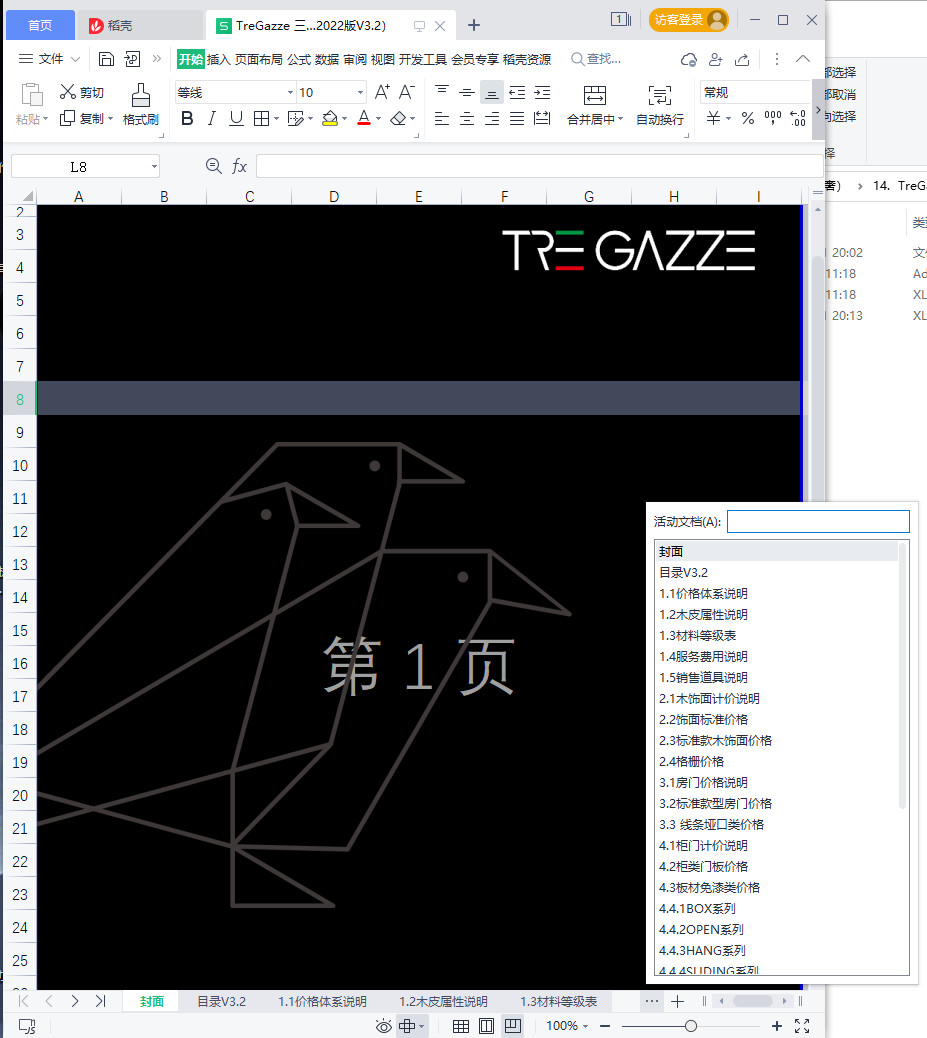
Task: Decrease indent icon
Action: (x=517, y=92)
